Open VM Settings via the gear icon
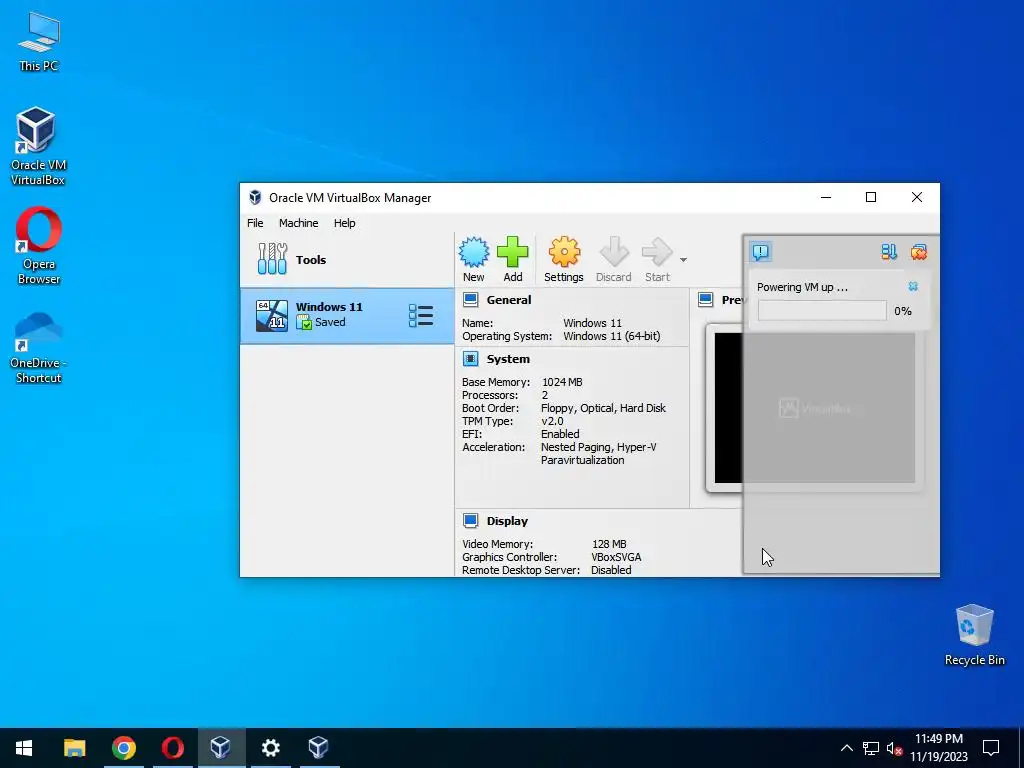Image resolution: width=1024 pixels, height=768 pixels. coord(564,253)
